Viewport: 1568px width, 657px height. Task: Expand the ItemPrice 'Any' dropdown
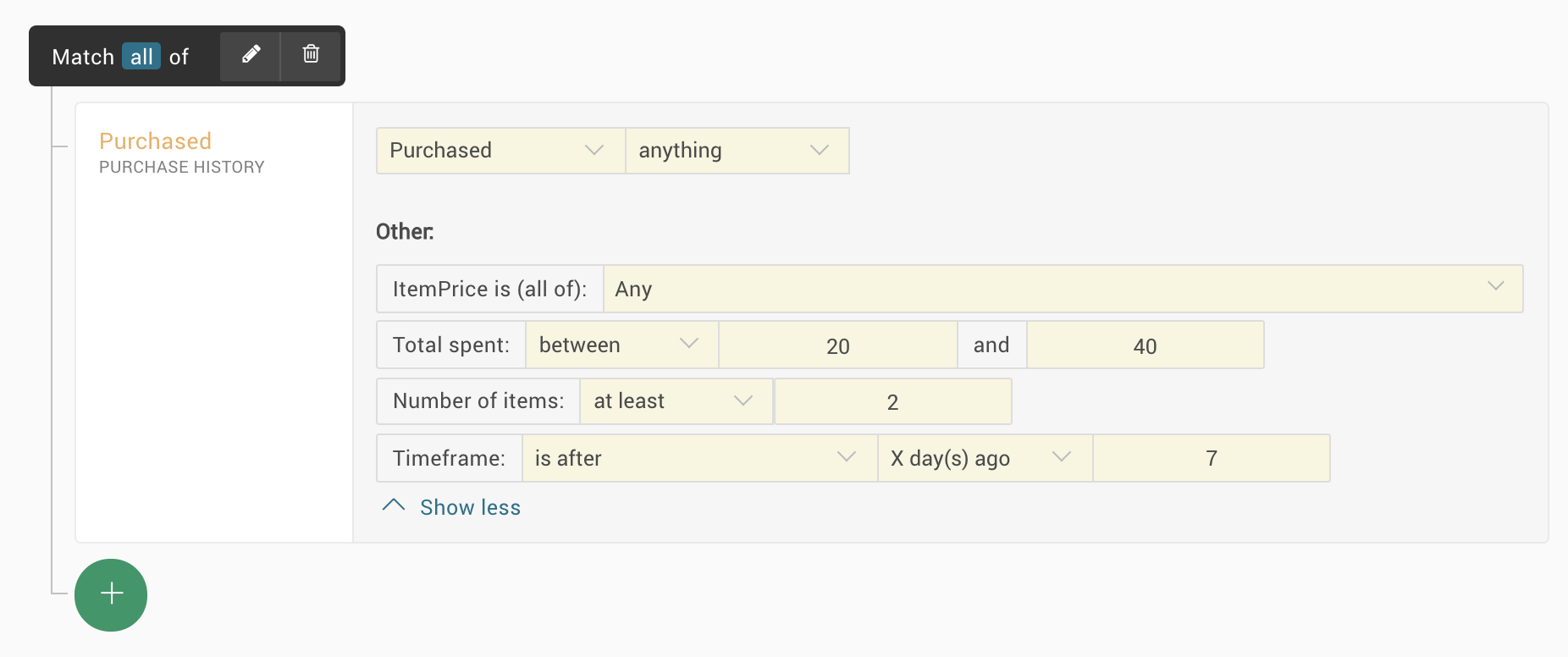[x=1062, y=289]
